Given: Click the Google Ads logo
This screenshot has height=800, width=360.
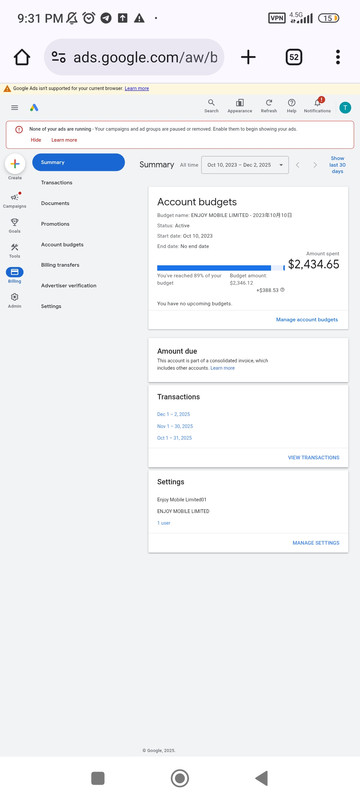Looking at the screenshot, I should coord(34,108).
